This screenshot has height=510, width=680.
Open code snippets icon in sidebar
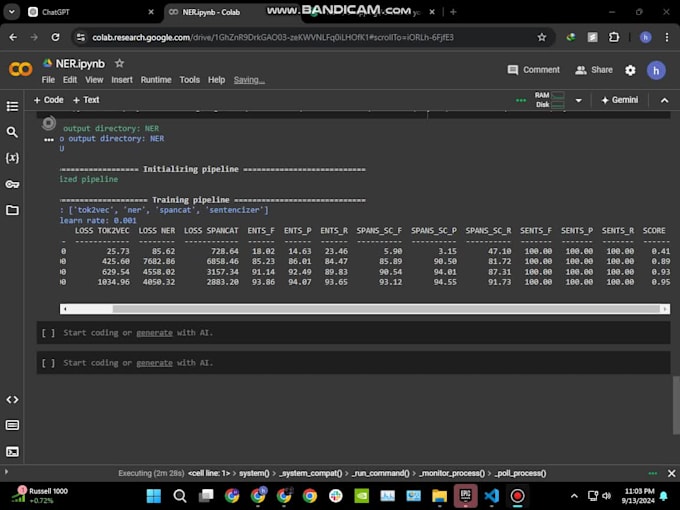[12, 399]
